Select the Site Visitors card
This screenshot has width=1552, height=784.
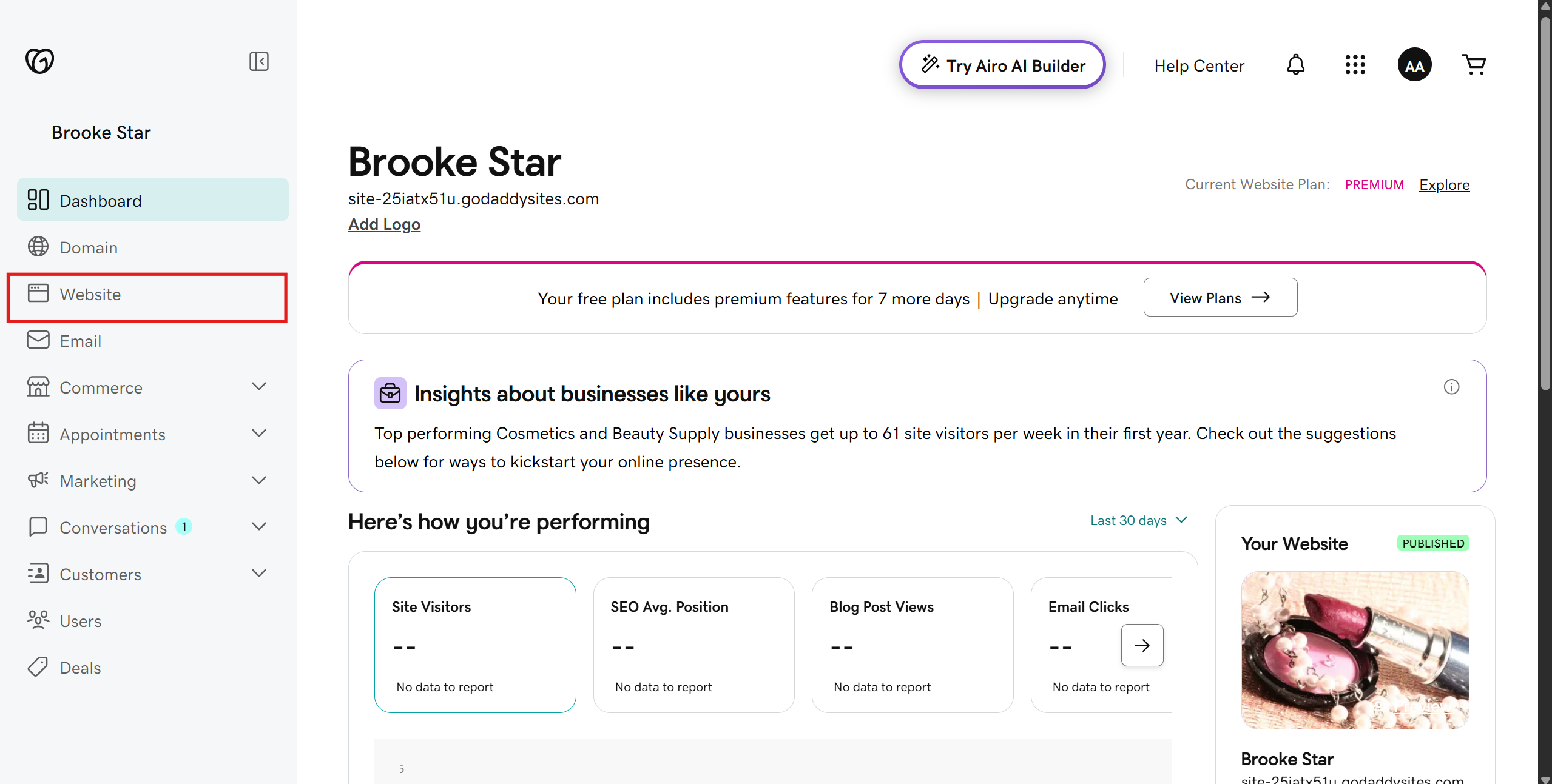(475, 645)
